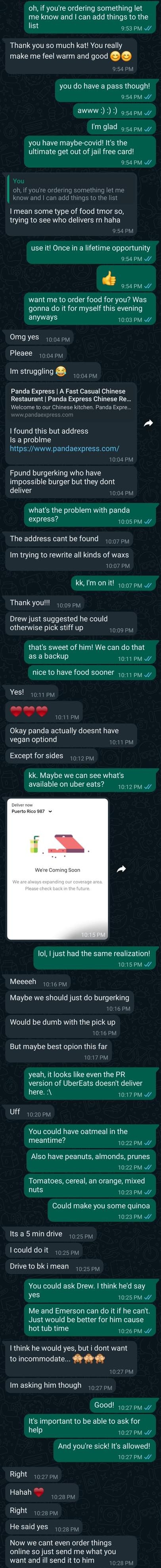The height and width of the screenshot is (1568, 161).
Task: Open the 'We're Coming Soon' image thumbnail
Action: pyautogui.click(x=58, y=868)
